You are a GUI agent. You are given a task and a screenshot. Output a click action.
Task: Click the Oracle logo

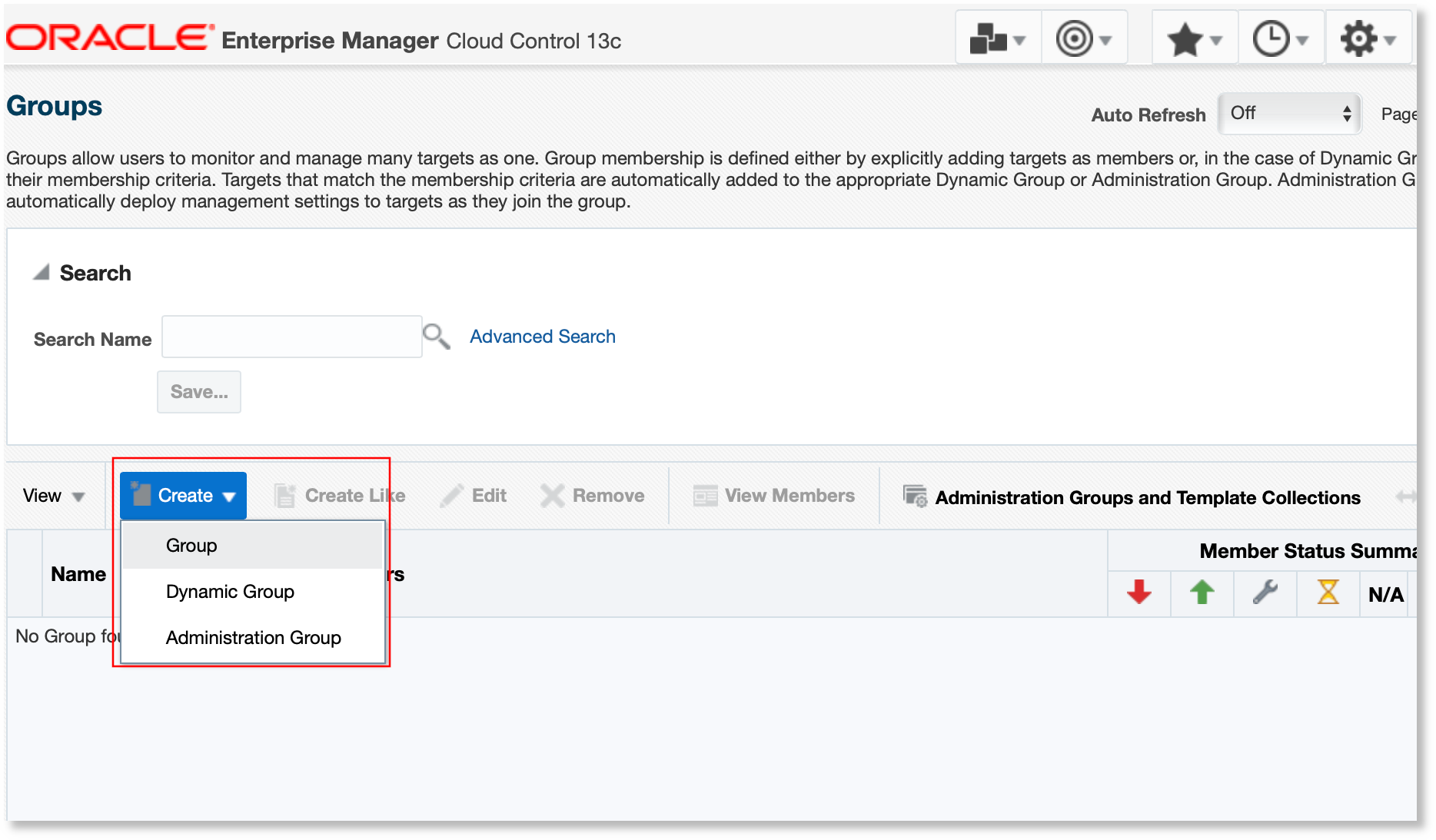pyautogui.click(x=110, y=38)
